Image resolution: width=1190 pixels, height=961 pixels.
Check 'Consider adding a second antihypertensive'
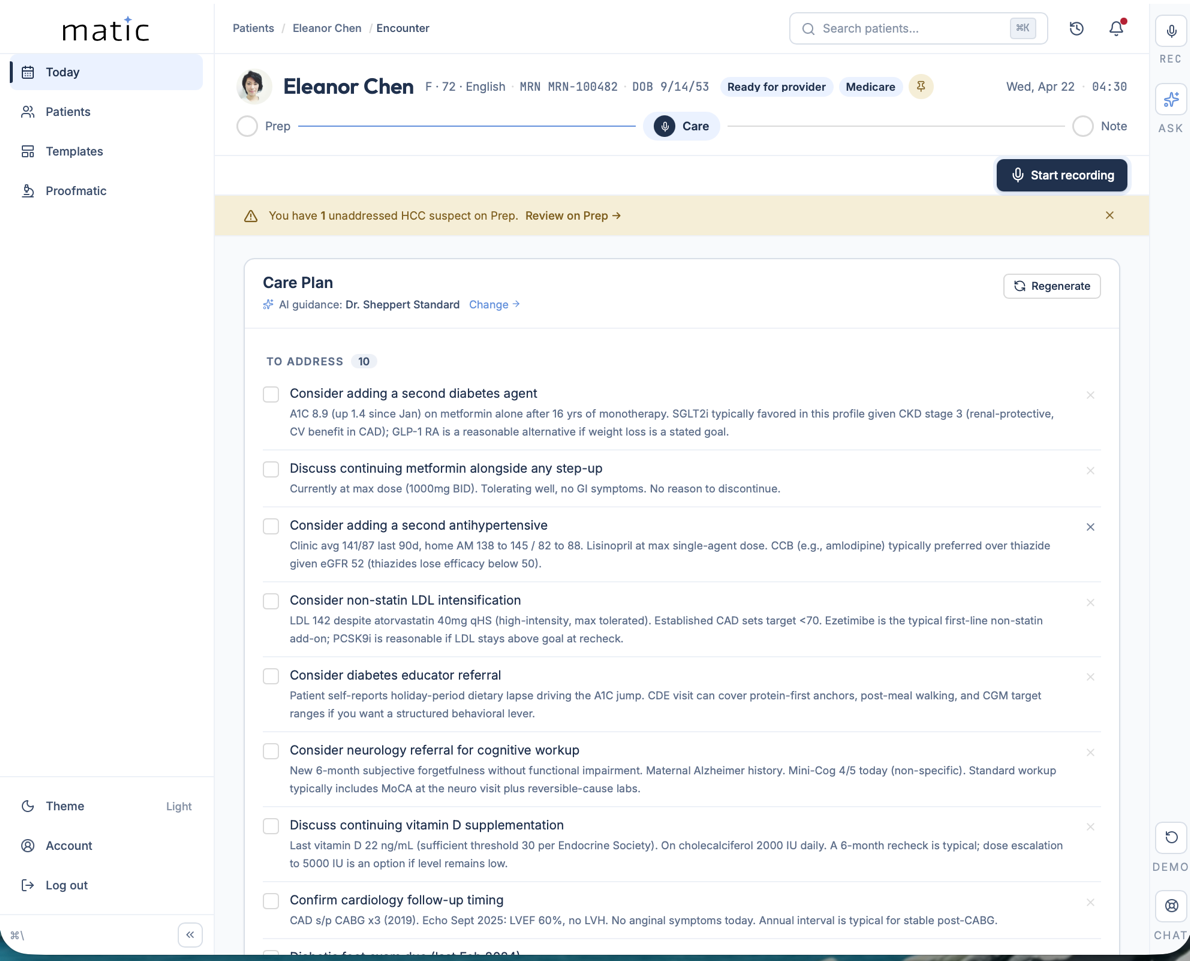click(271, 526)
